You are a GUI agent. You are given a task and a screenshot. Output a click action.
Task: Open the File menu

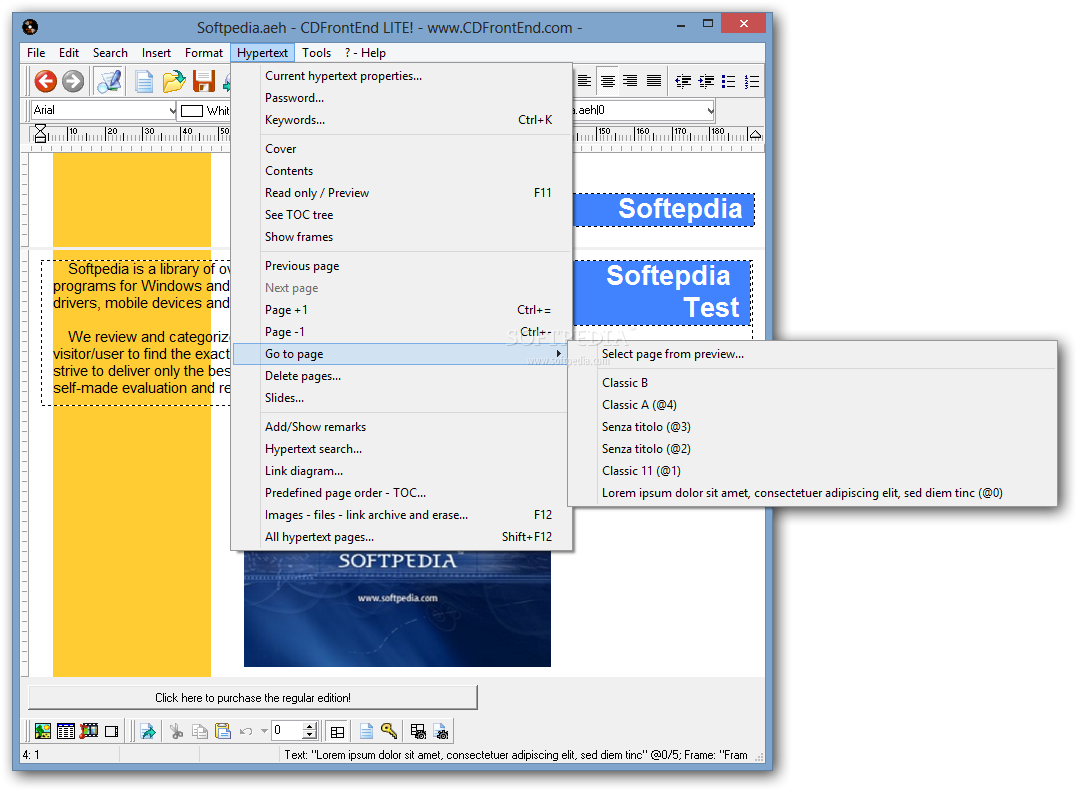pos(36,53)
